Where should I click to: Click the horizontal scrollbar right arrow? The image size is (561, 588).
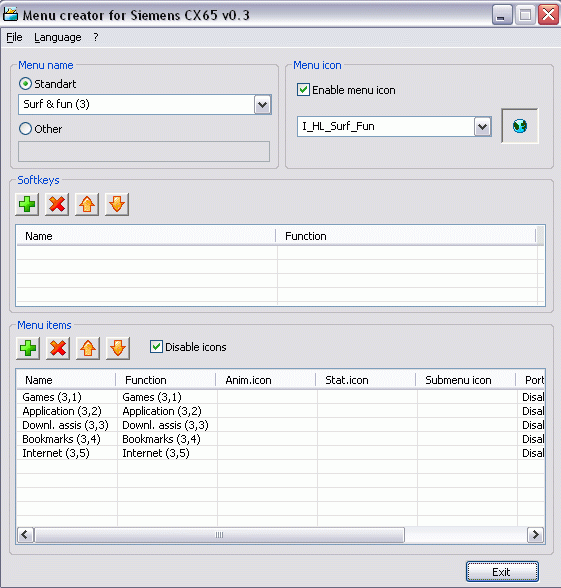[x=536, y=535]
